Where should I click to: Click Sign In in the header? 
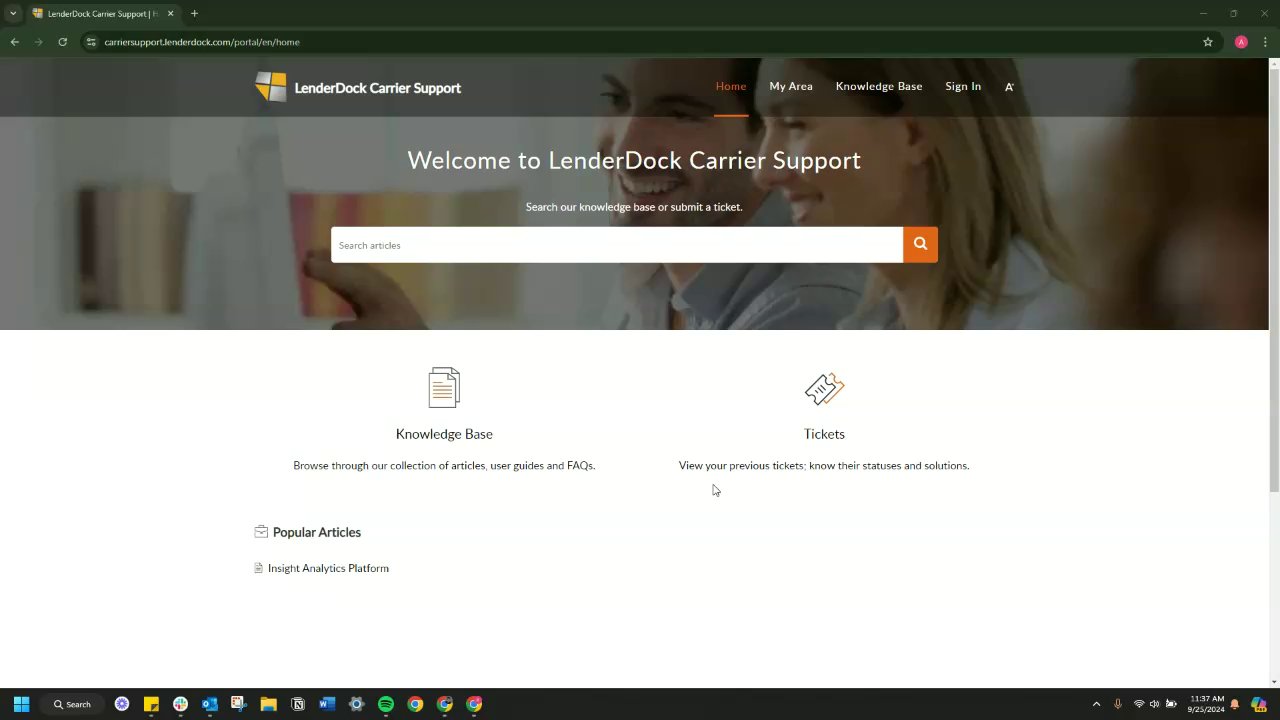tap(963, 86)
